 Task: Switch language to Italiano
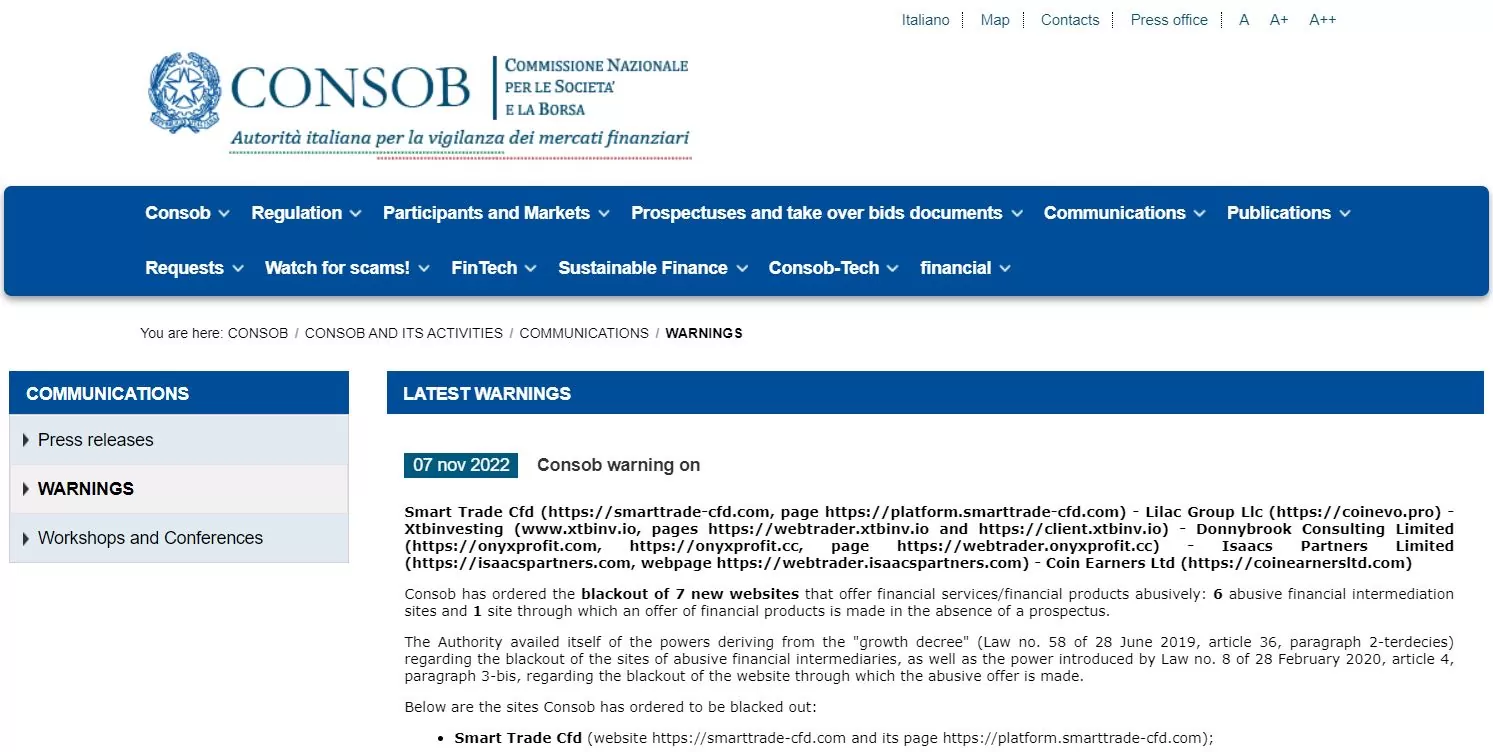[925, 20]
